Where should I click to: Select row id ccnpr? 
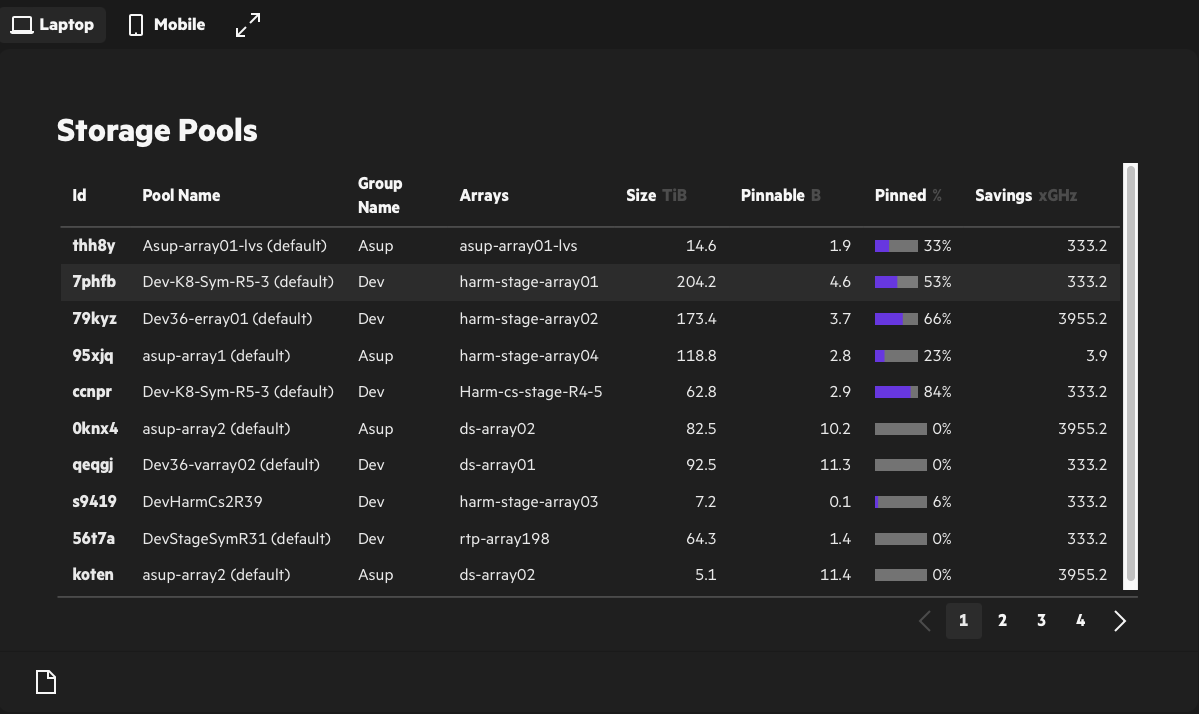[x=92, y=391]
